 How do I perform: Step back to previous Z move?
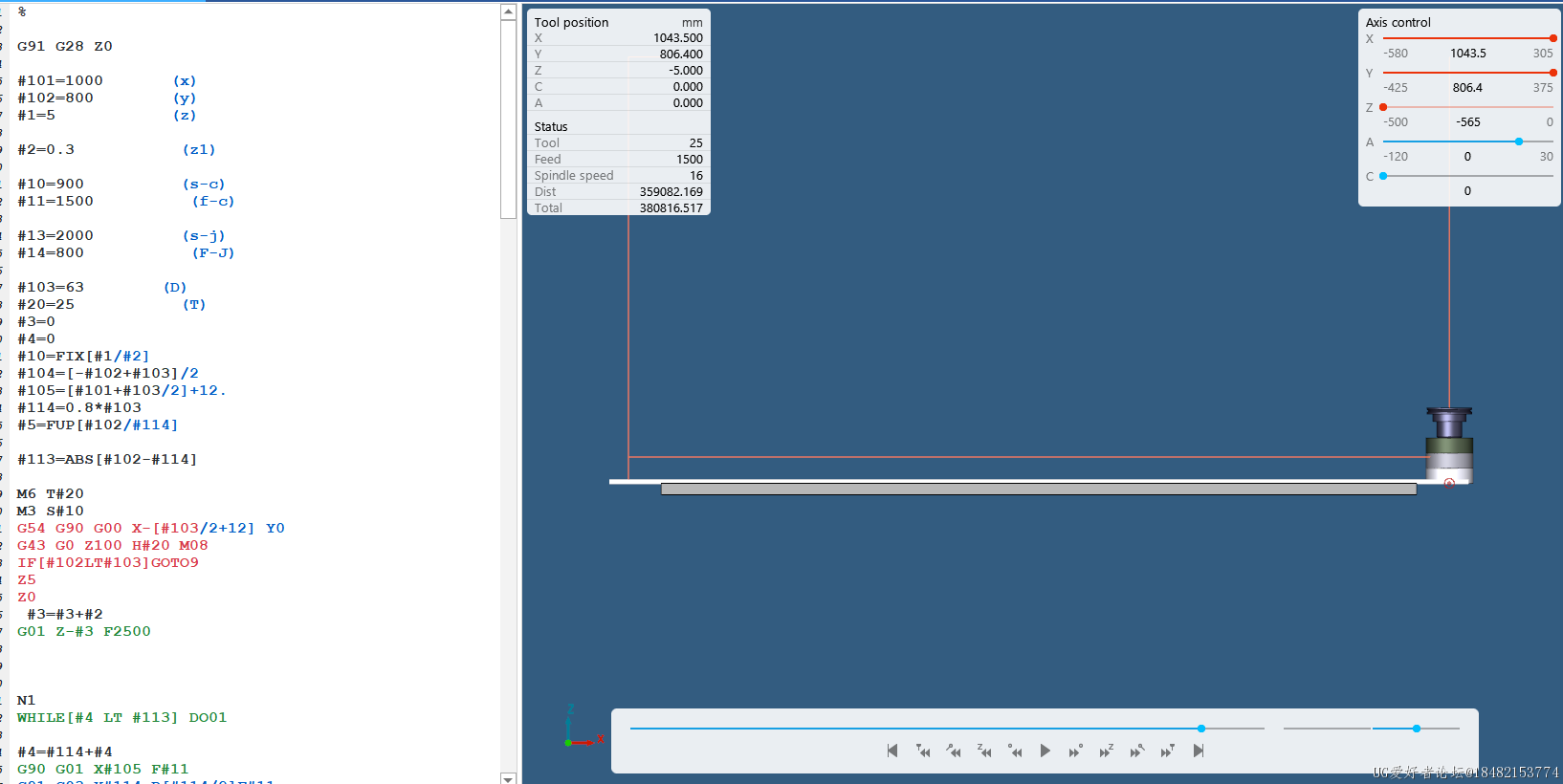tap(984, 751)
